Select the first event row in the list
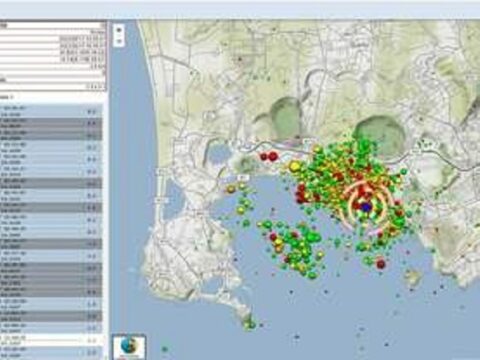This screenshot has height=360, width=480. pos(50,111)
